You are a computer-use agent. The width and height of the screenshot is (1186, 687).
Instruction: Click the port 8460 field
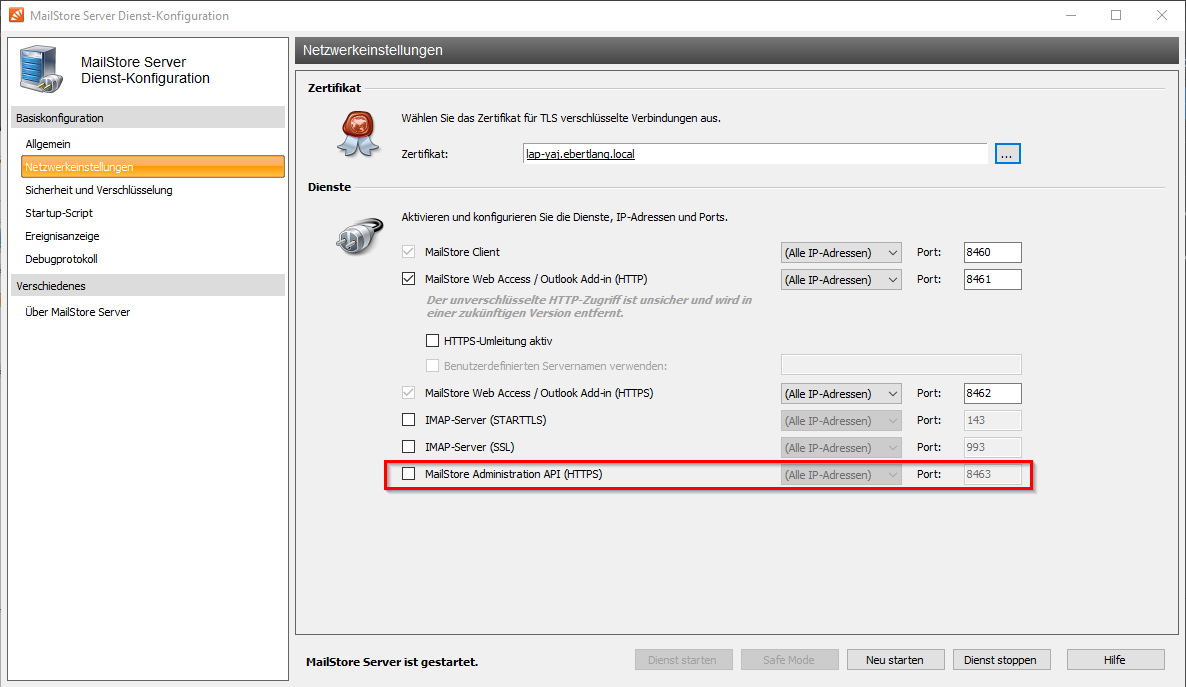(992, 252)
